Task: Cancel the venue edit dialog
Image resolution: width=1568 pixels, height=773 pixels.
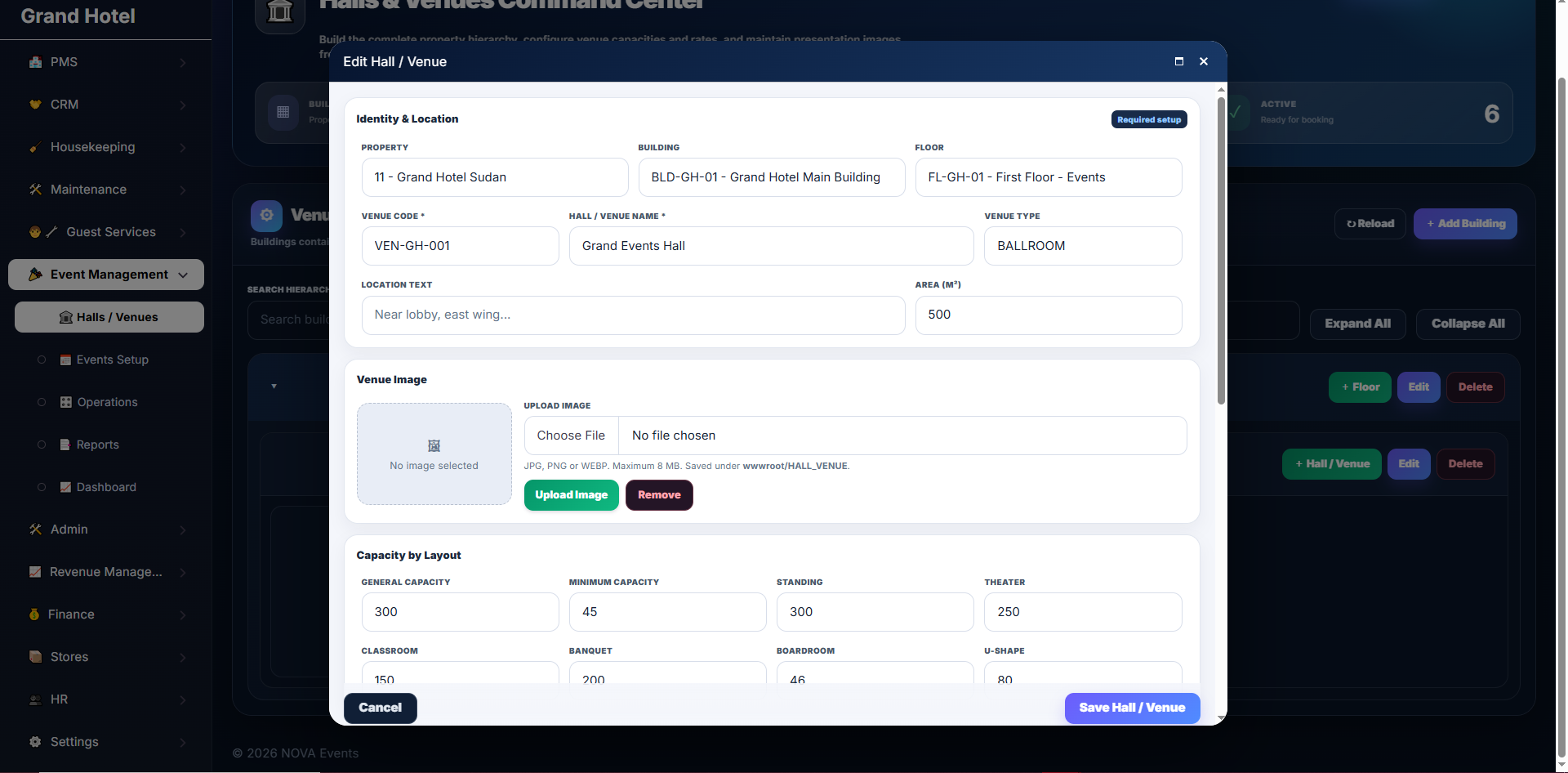Action: tap(381, 708)
